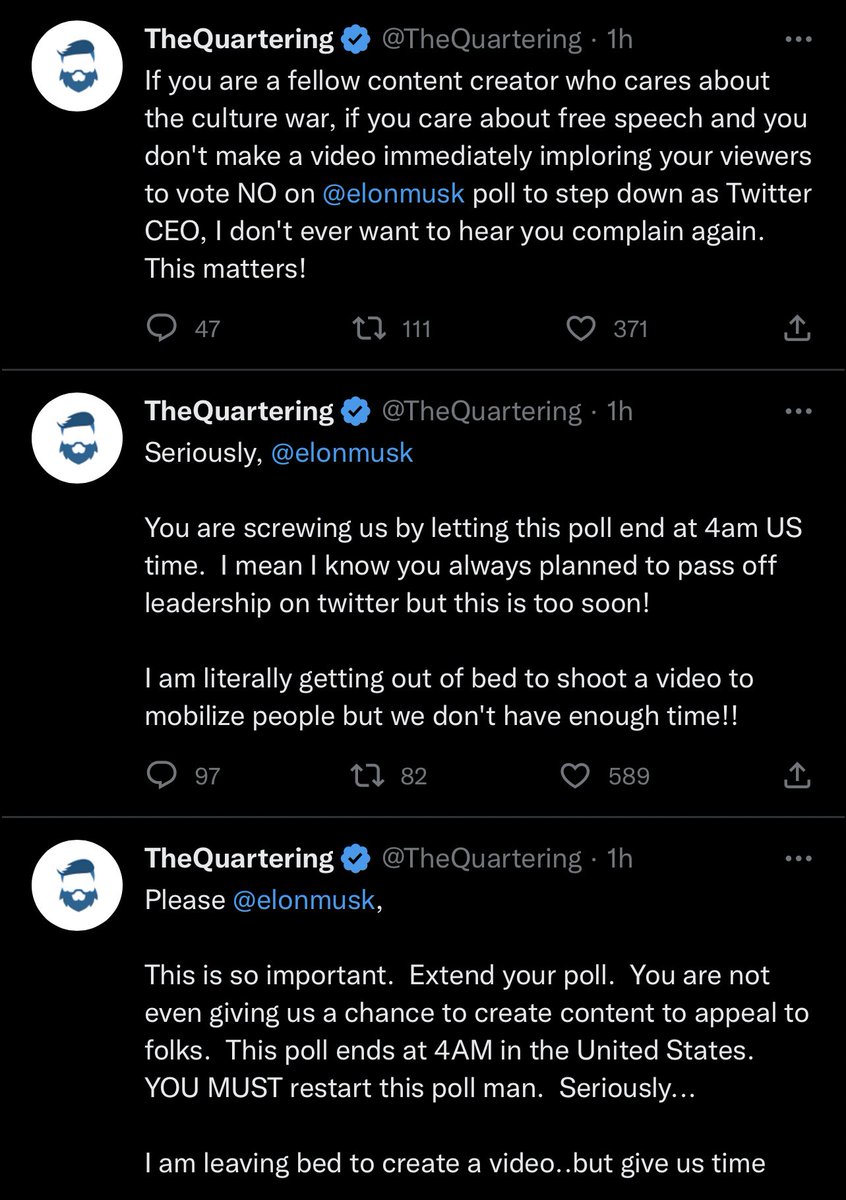Reply to the first tweet about voting NO
This screenshot has width=846, height=1200.
(x=161, y=328)
